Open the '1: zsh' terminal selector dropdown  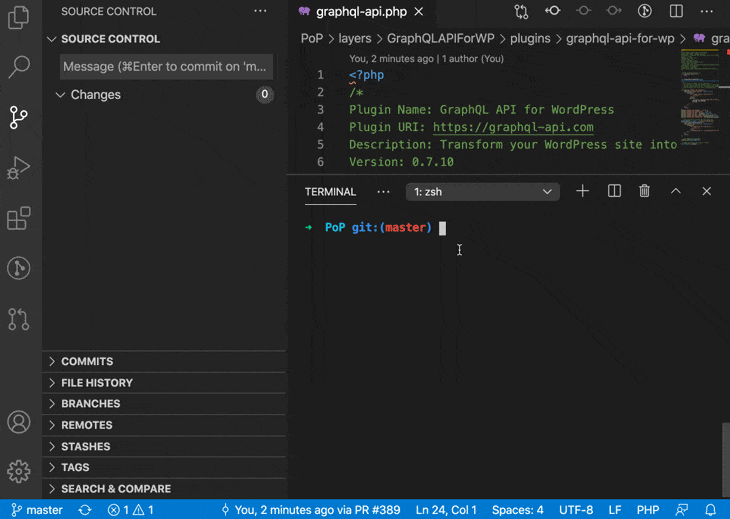click(x=482, y=192)
